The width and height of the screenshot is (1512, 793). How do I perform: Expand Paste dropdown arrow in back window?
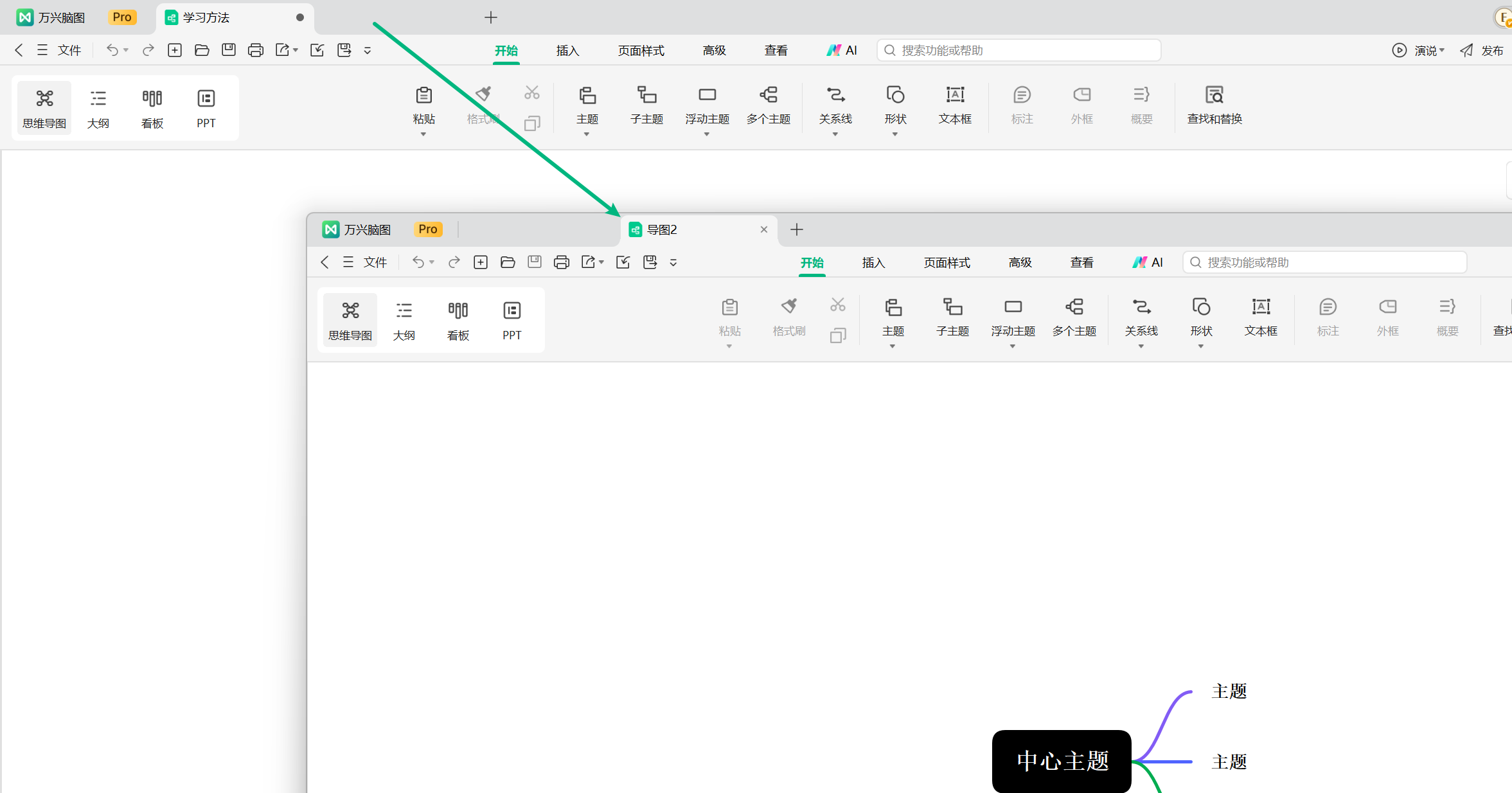tap(423, 134)
